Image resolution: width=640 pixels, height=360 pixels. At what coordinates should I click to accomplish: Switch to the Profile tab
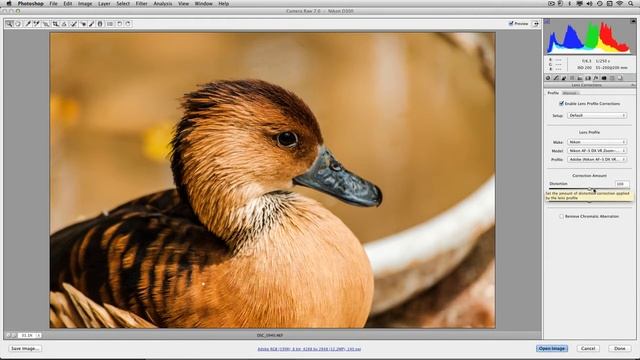(x=553, y=93)
